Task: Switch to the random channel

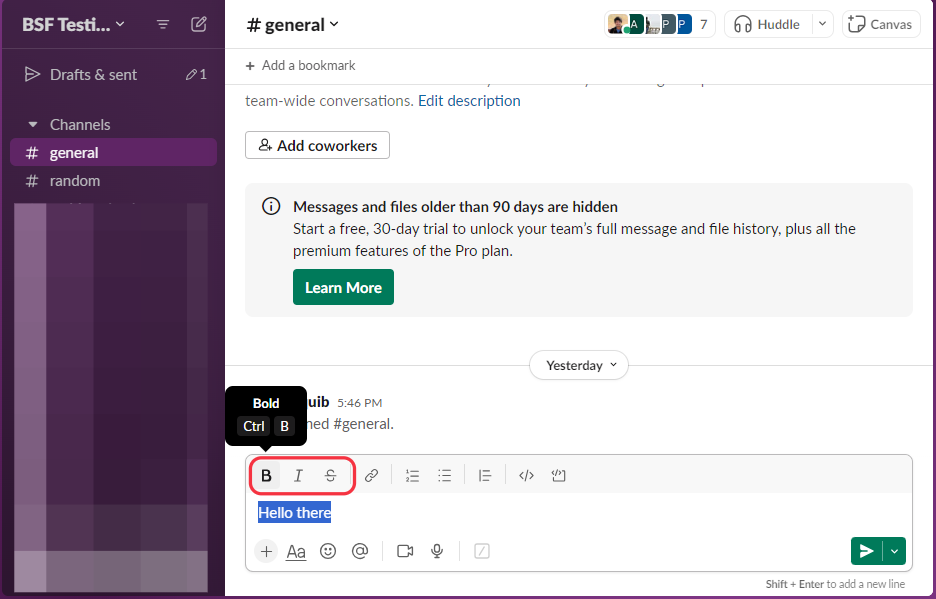Action: point(75,180)
